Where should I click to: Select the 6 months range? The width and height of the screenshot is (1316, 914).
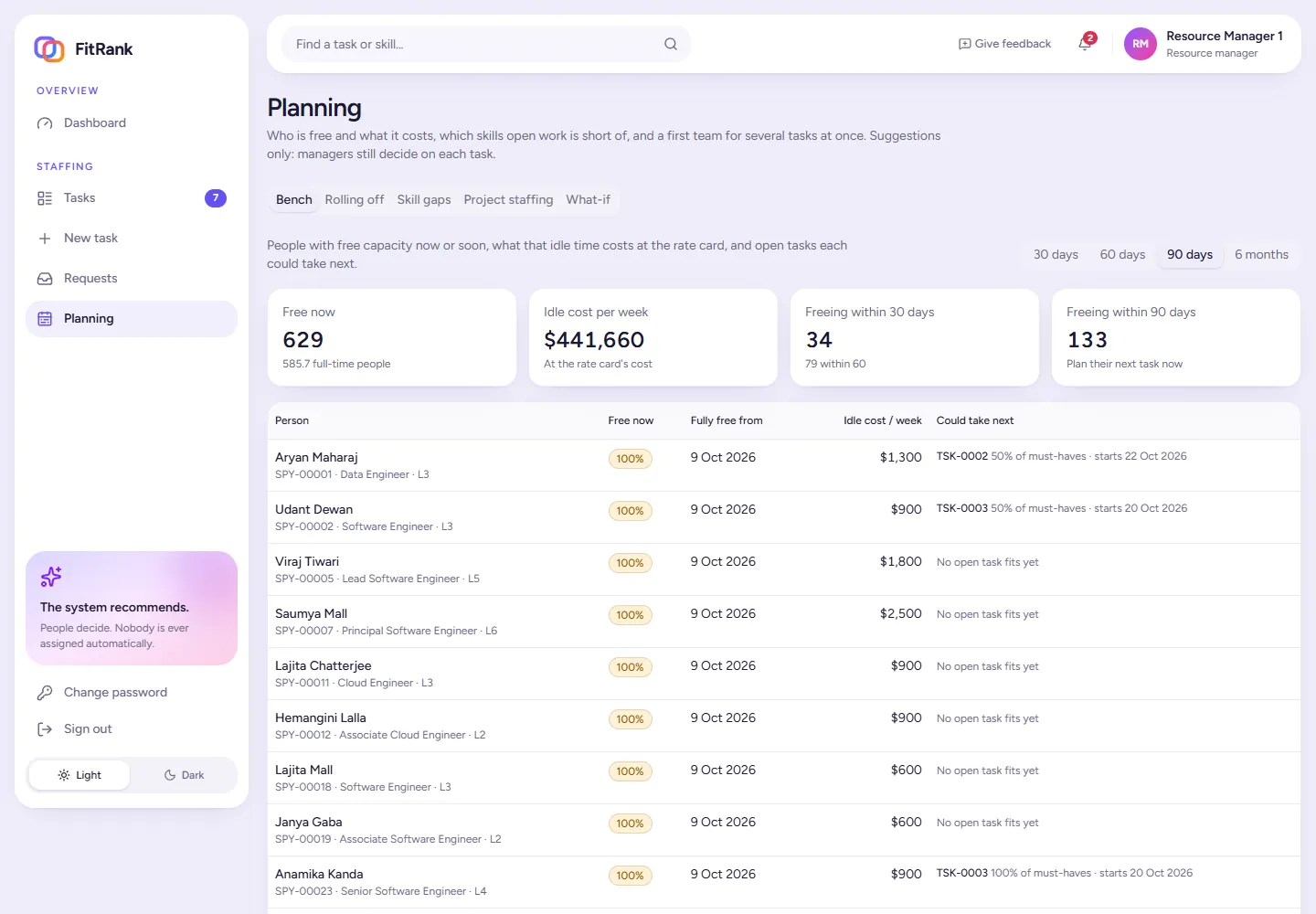pos(1261,255)
